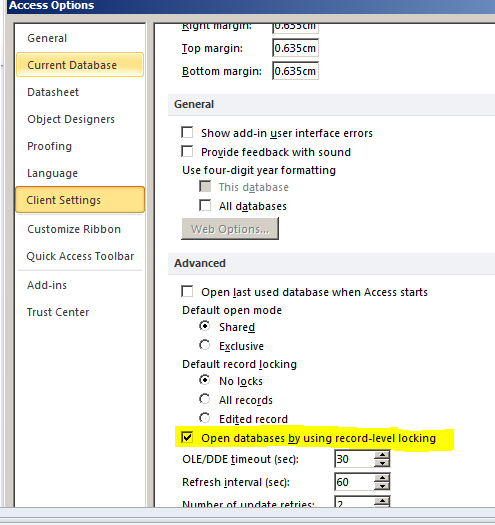
Task: Toggle This database four-digit year checkbox
Action: coord(205,186)
